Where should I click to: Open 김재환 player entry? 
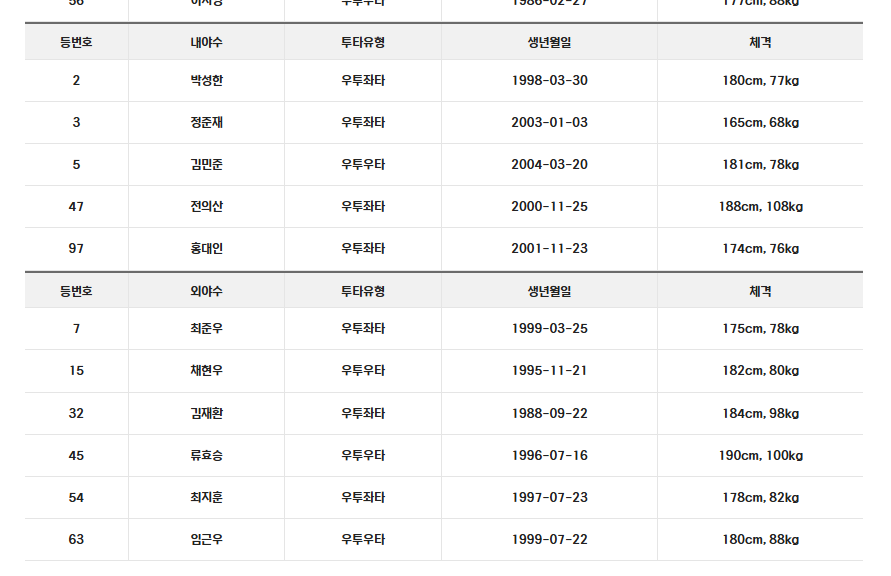point(206,414)
